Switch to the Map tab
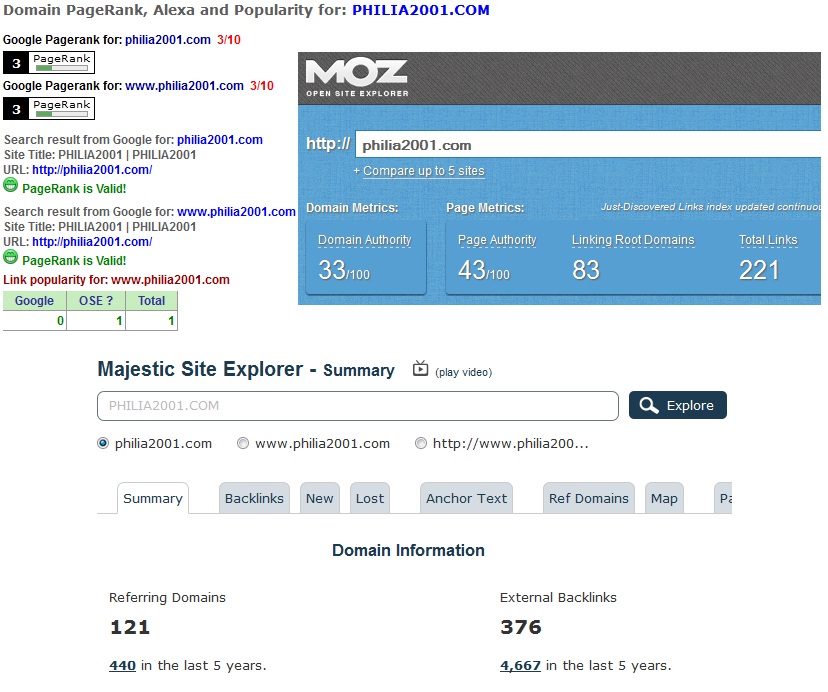 pyautogui.click(x=664, y=498)
